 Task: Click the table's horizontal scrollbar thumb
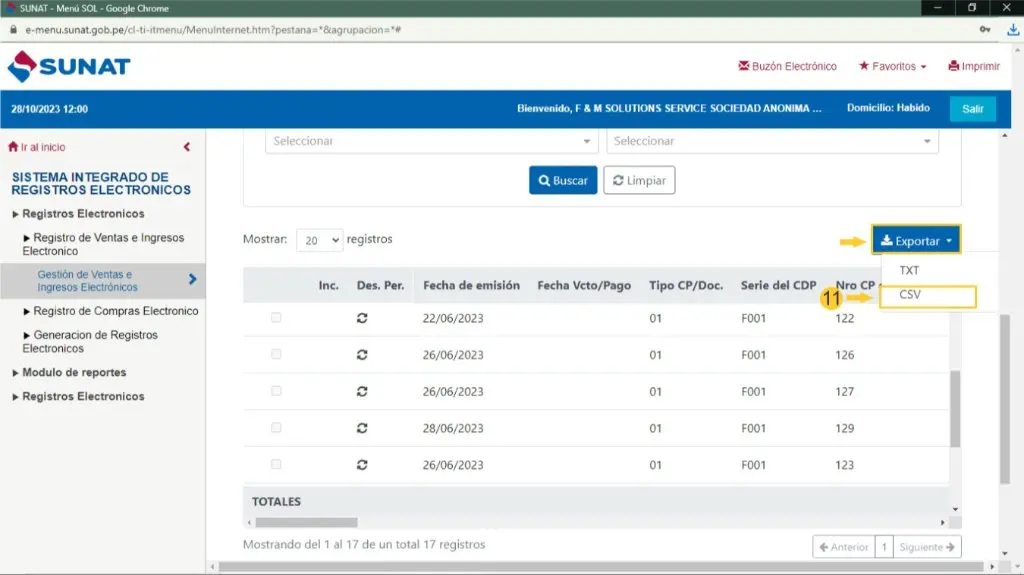(x=307, y=522)
